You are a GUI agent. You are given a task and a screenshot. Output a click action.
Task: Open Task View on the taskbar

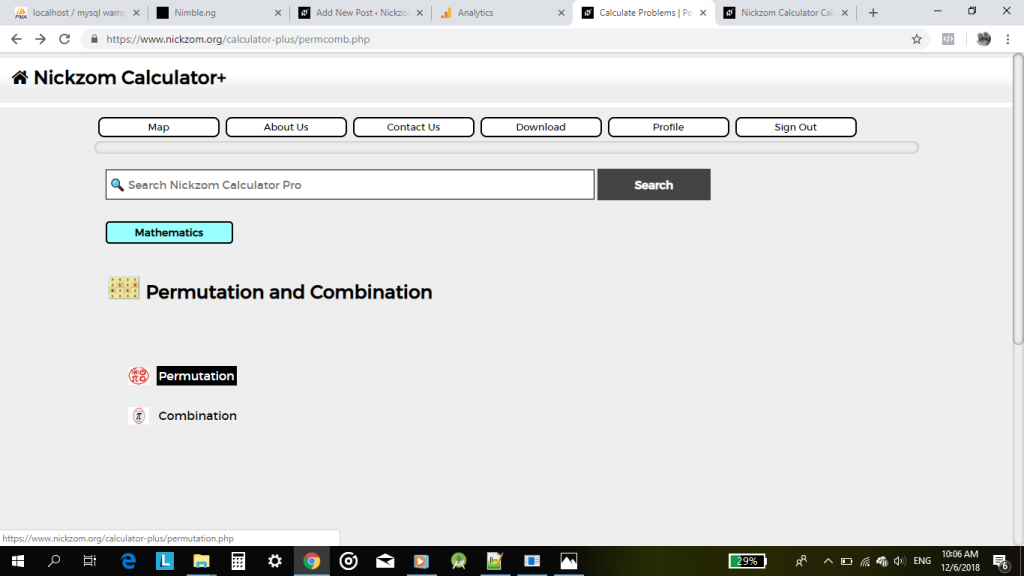[89, 561]
